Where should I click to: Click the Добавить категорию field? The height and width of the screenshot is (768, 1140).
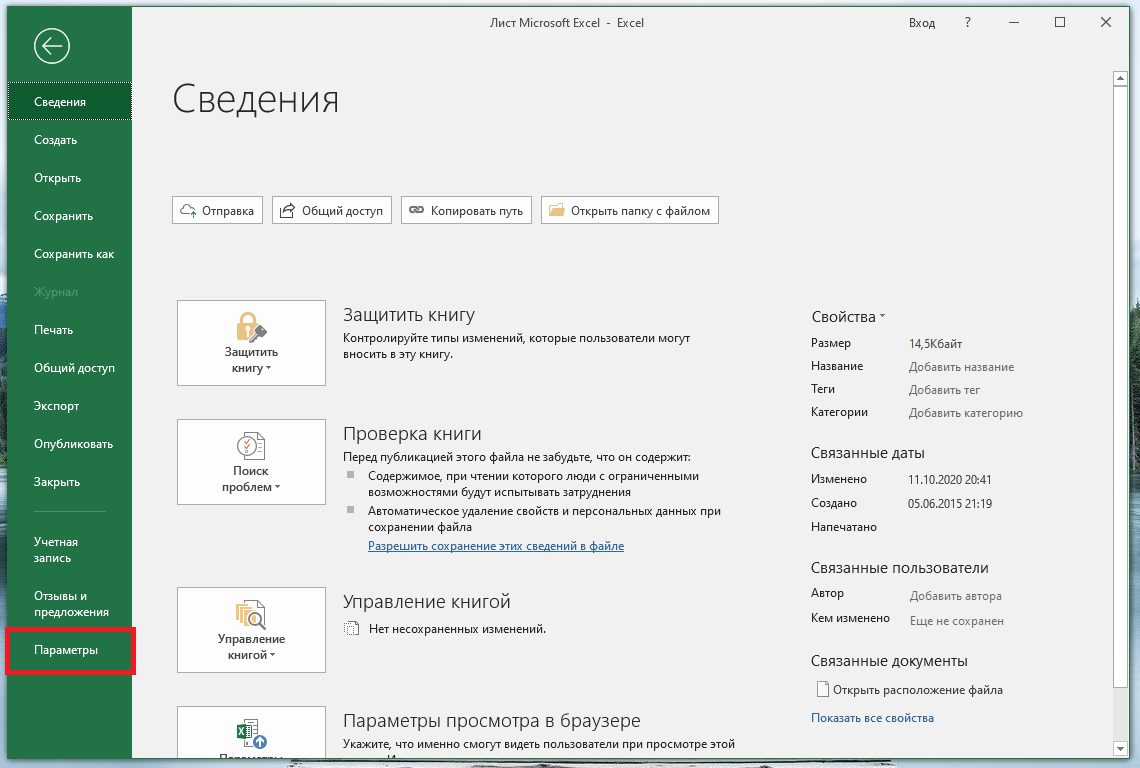966,413
